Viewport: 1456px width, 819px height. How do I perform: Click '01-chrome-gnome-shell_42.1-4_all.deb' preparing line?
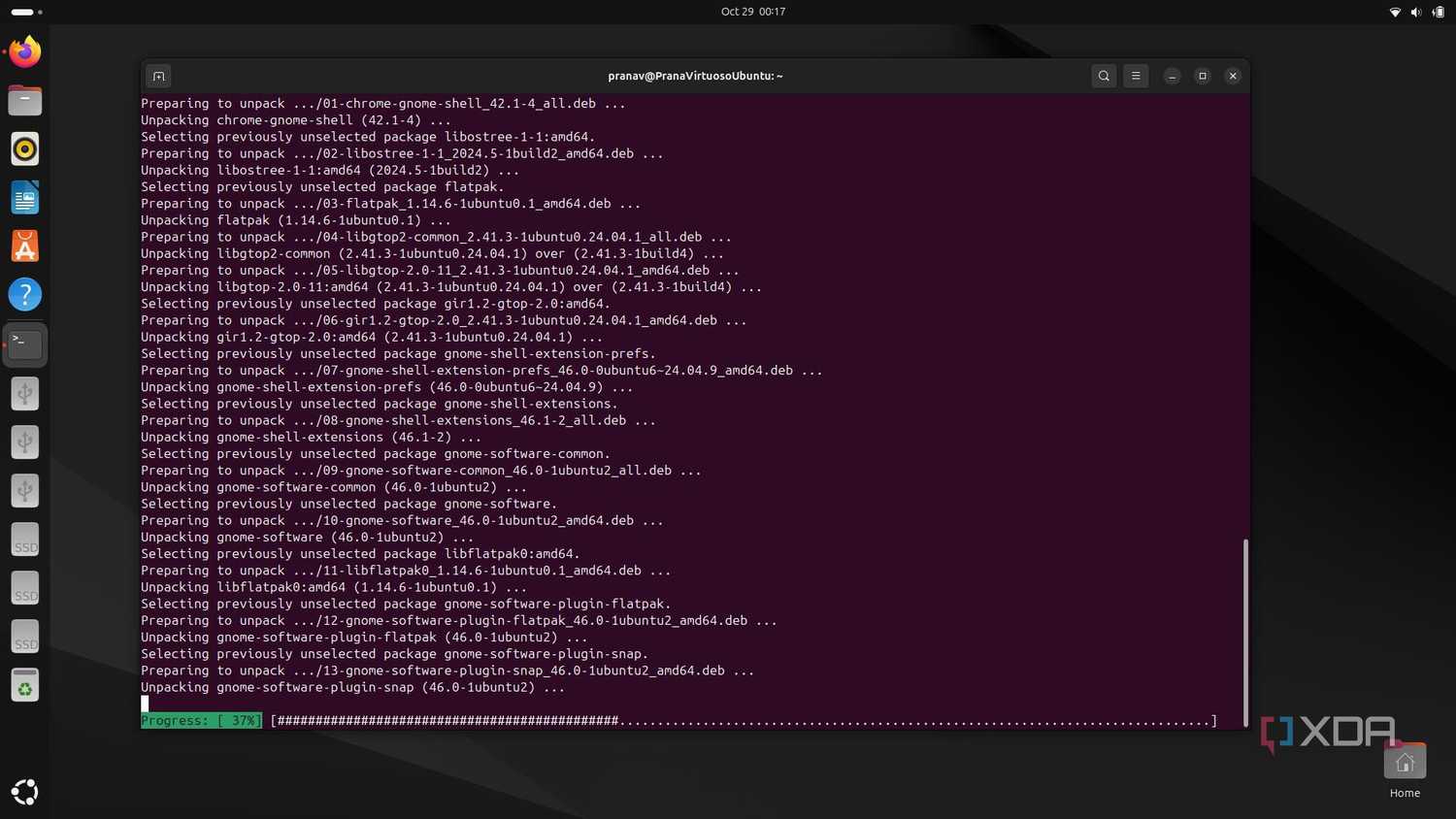383,103
